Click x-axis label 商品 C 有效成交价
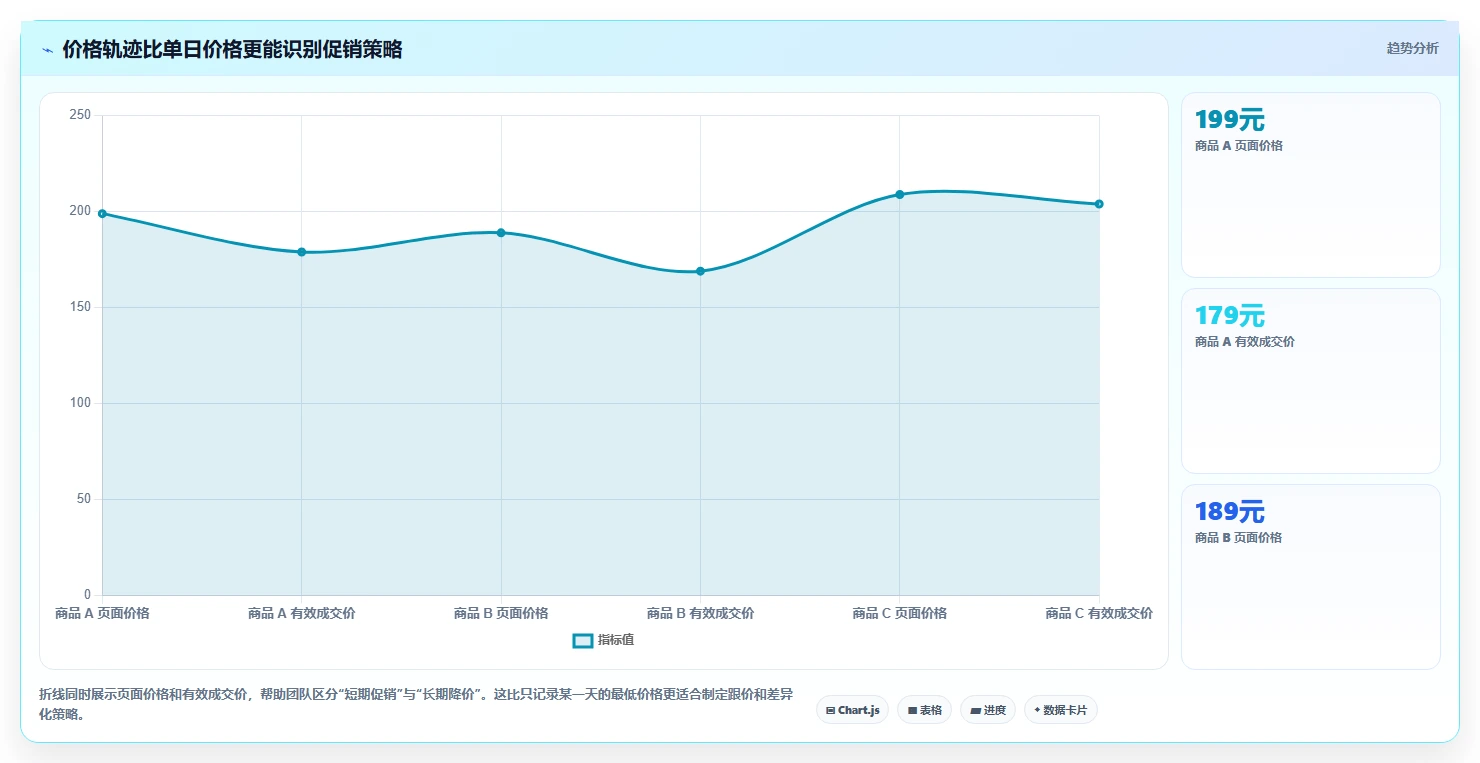Image resolution: width=1480 pixels, height=763 pixels. 1099,613
